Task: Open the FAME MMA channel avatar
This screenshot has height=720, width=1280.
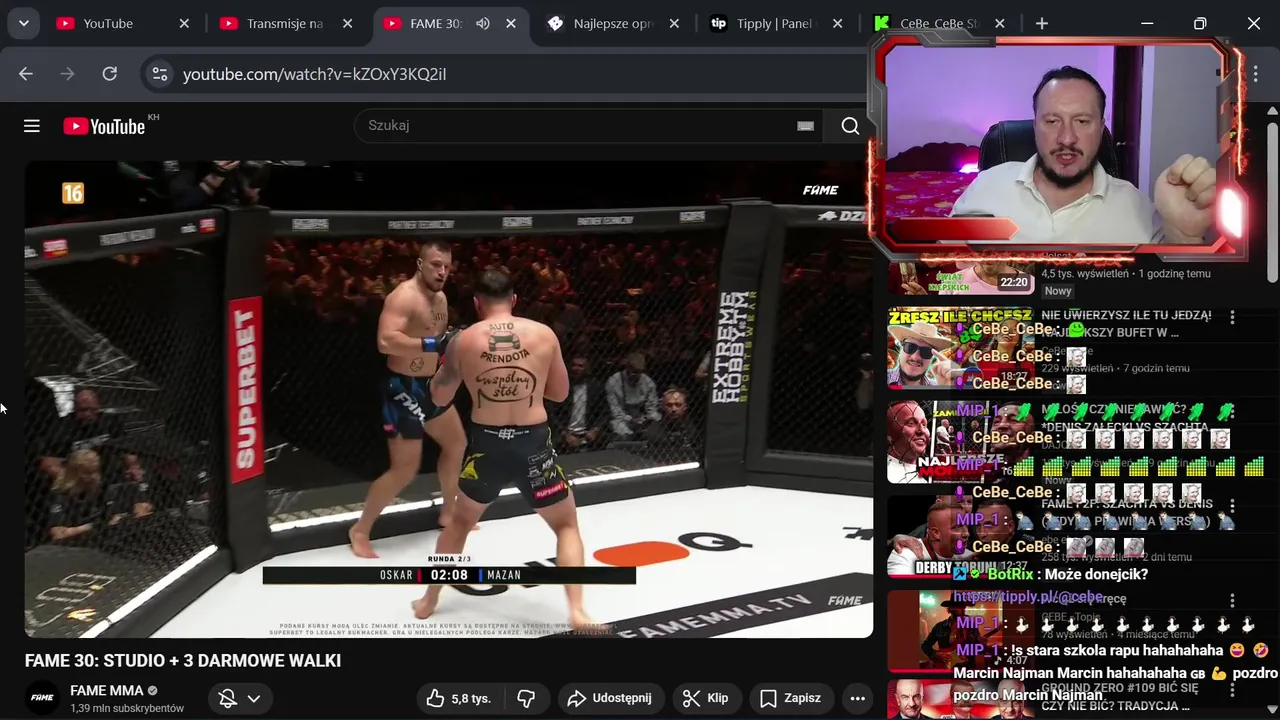Action: 42,698
